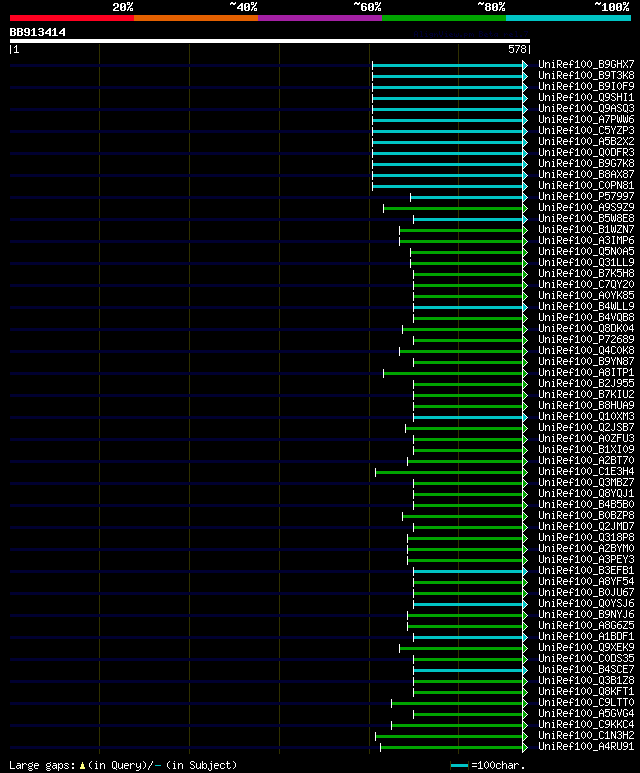The height and width of the screenshot is (773, 640).
Task: Click the UniRef100_Q8KFT1 entry
Action: pyautogui.click(x=586, y=692)
